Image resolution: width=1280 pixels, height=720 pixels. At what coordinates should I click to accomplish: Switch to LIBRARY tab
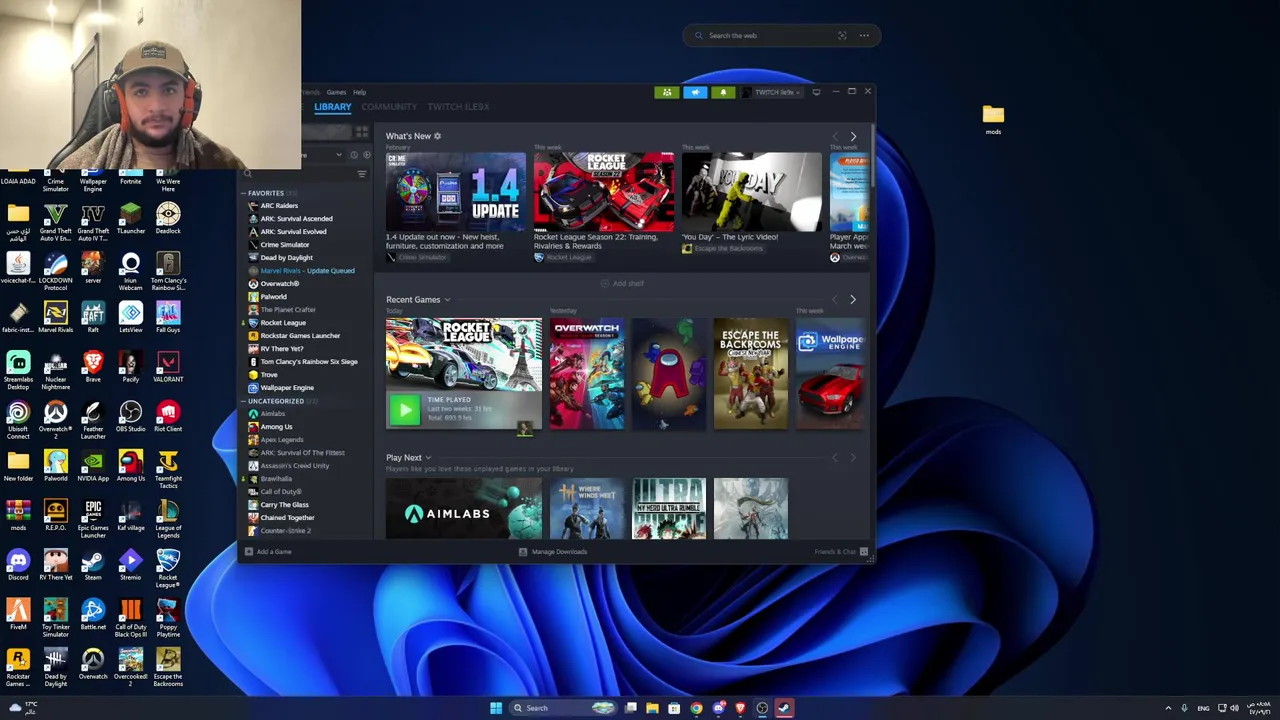333,107
